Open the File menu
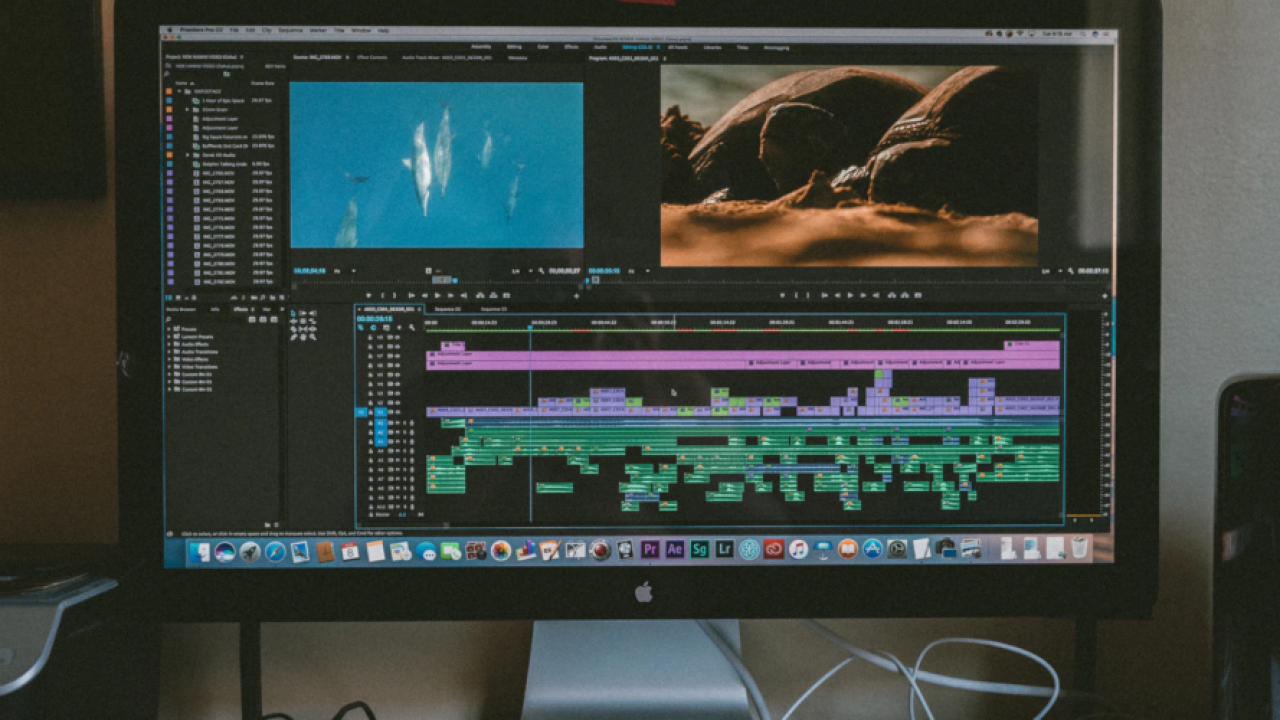The width and height of the screenshot is (1280, 720). pos(234,30)
